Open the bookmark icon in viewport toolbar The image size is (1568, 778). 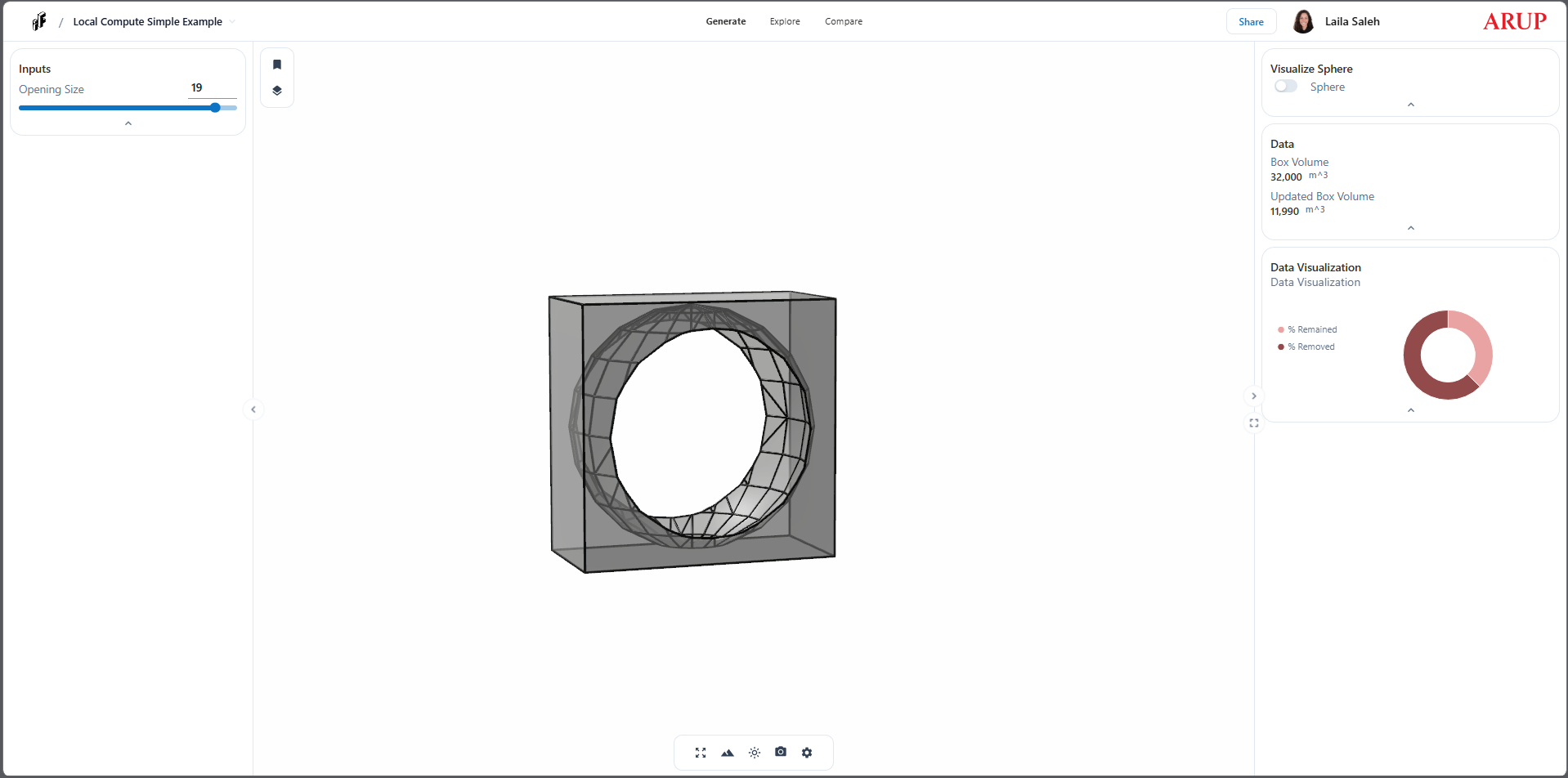coord(277,65)
